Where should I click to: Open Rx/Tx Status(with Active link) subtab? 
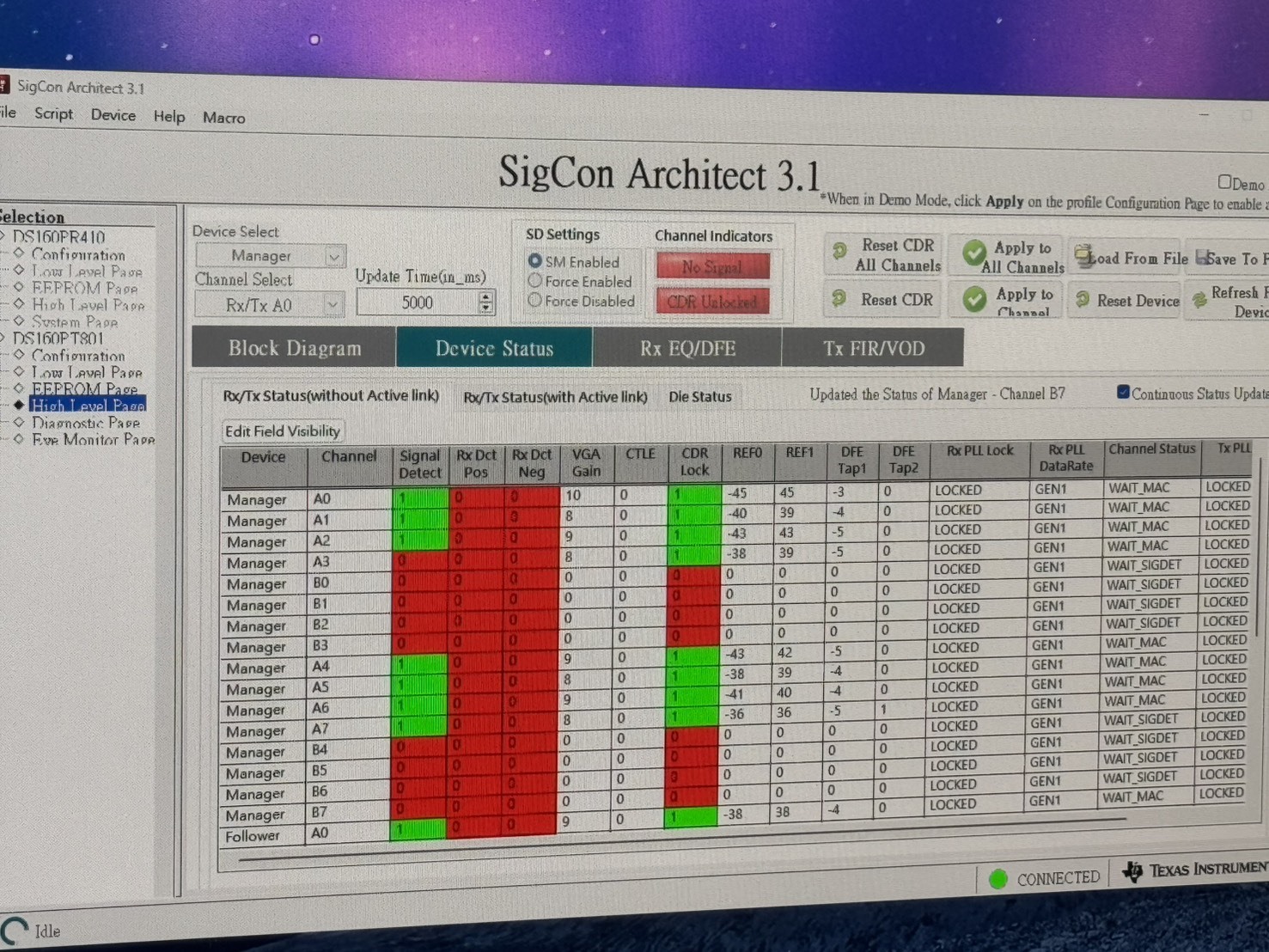click(x=555, y=397)
